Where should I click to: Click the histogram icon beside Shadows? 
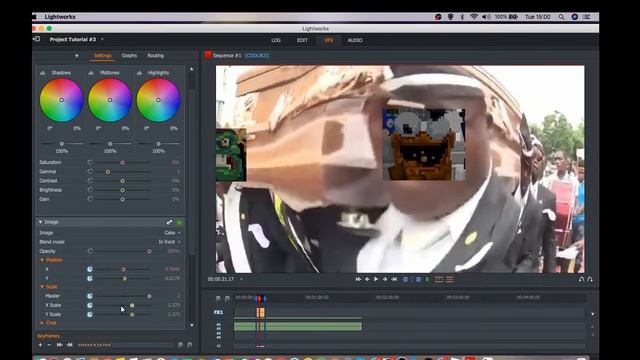click(x=43, y=73)
